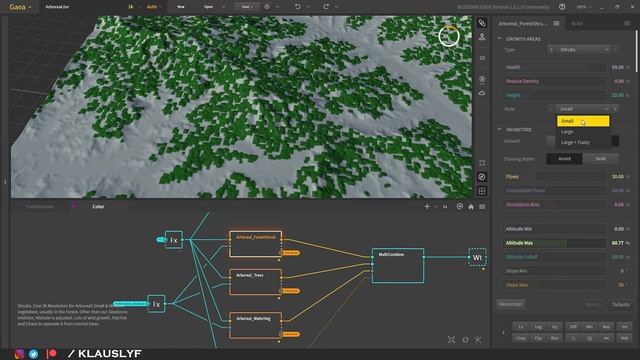The width and height of the screenshot is (640, 360).
Task: Open the 100% zoom dropdown
Action: click(584, 7)
